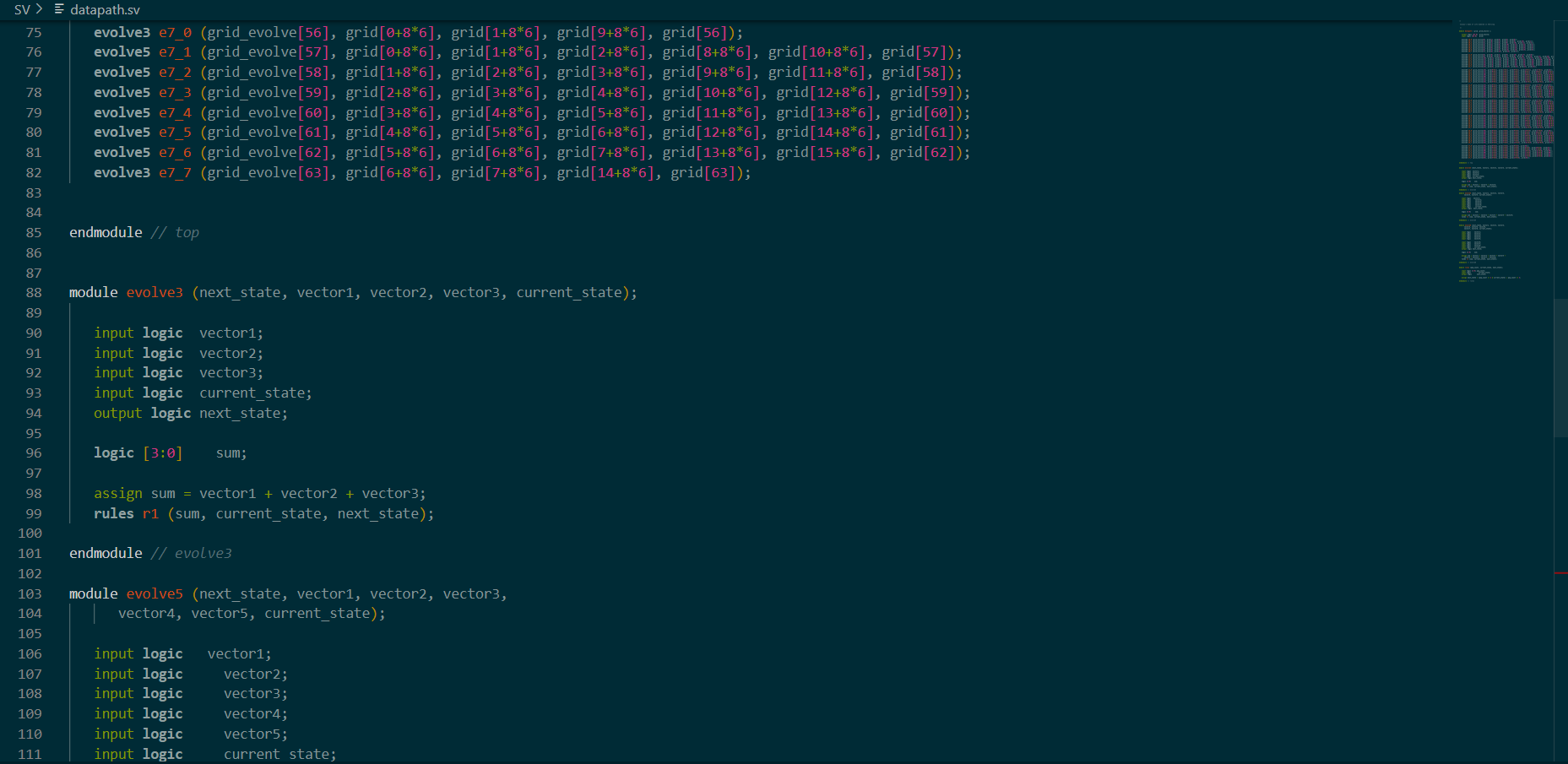Select the evolve3 module name on line 88
Image resolution: width=1568 pixels, height=764 pixels.
pos(155,292)
